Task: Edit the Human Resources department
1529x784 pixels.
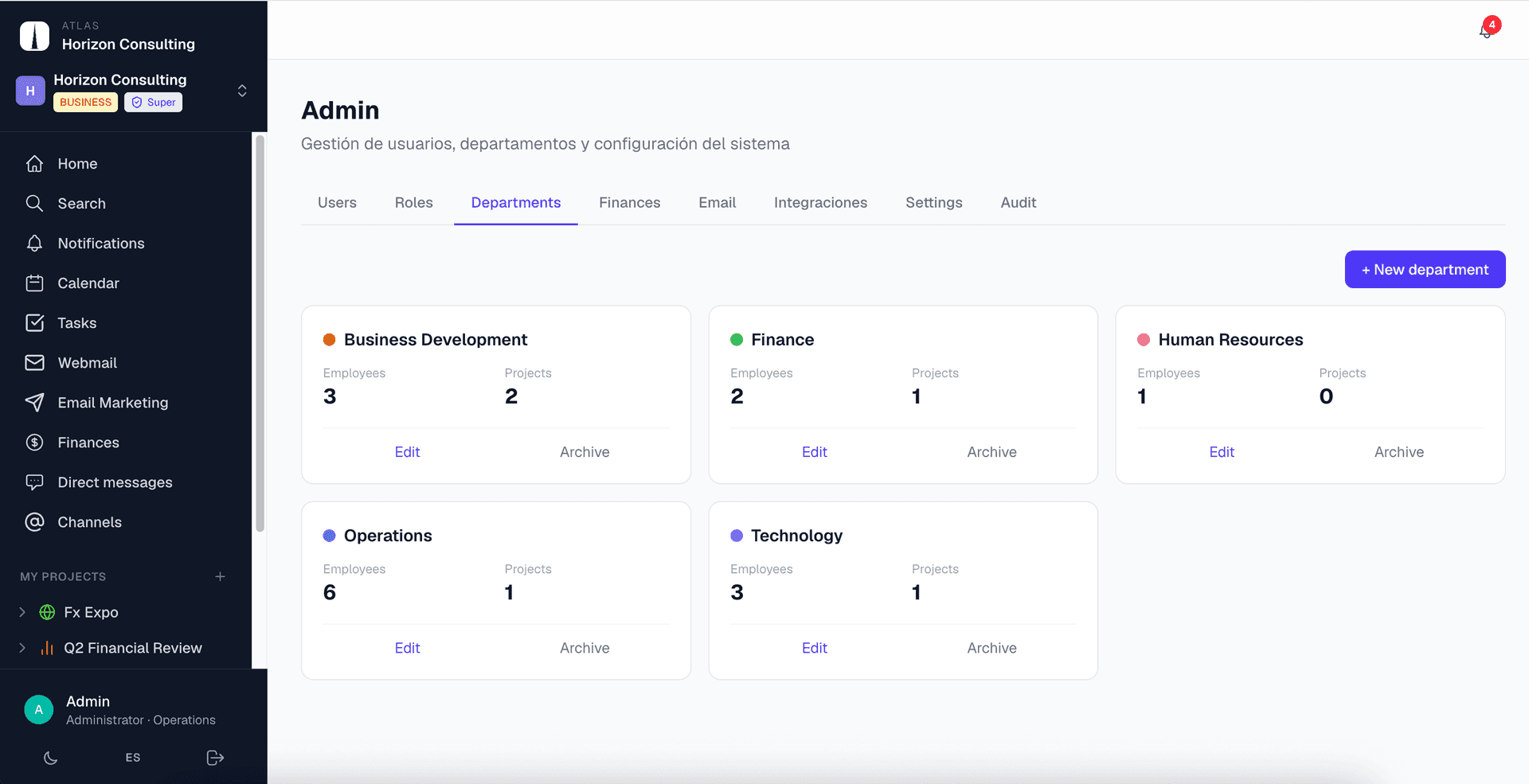Action: click(1222, 452)
